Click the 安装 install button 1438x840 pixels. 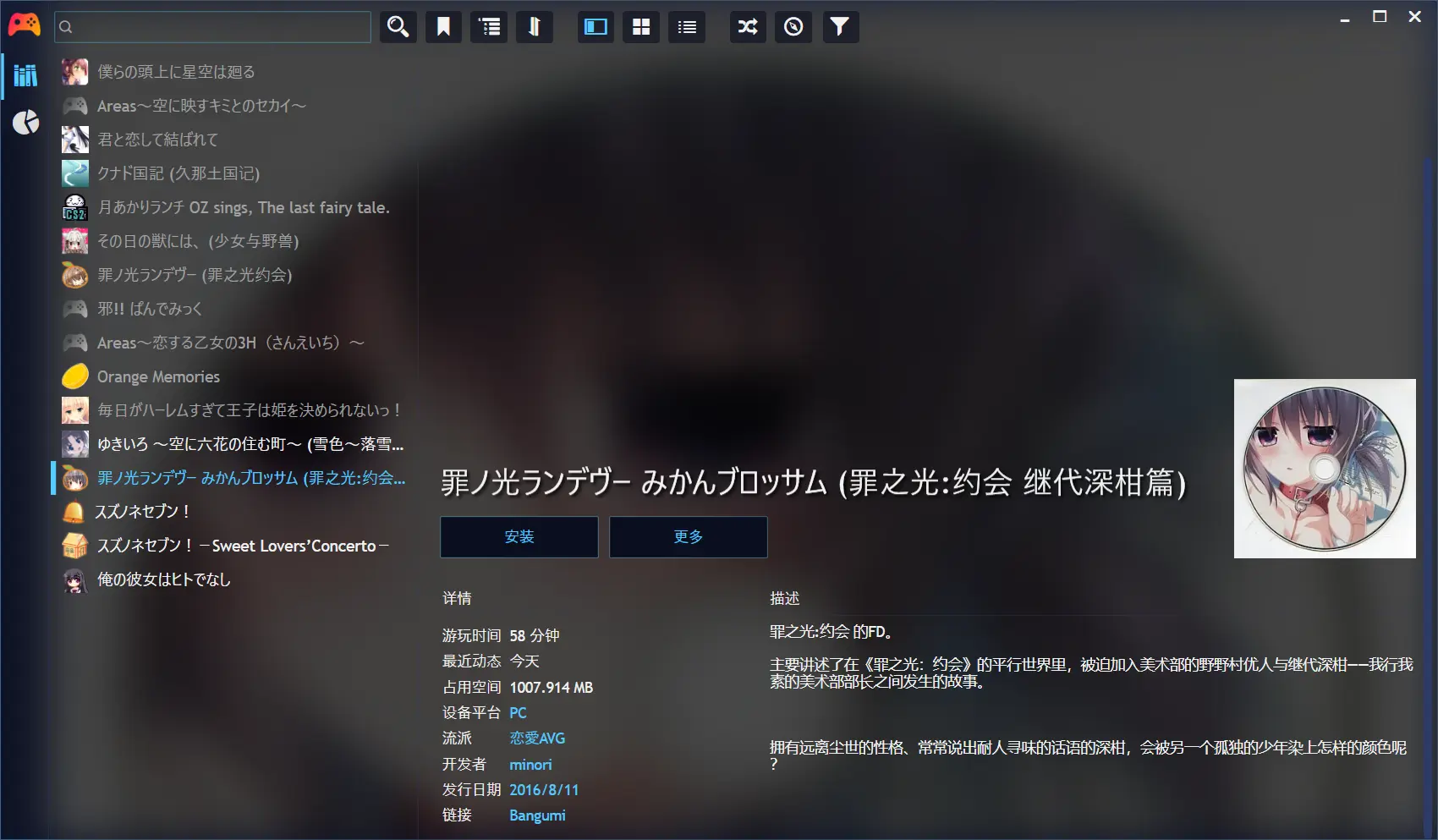[x=519, y=537]
